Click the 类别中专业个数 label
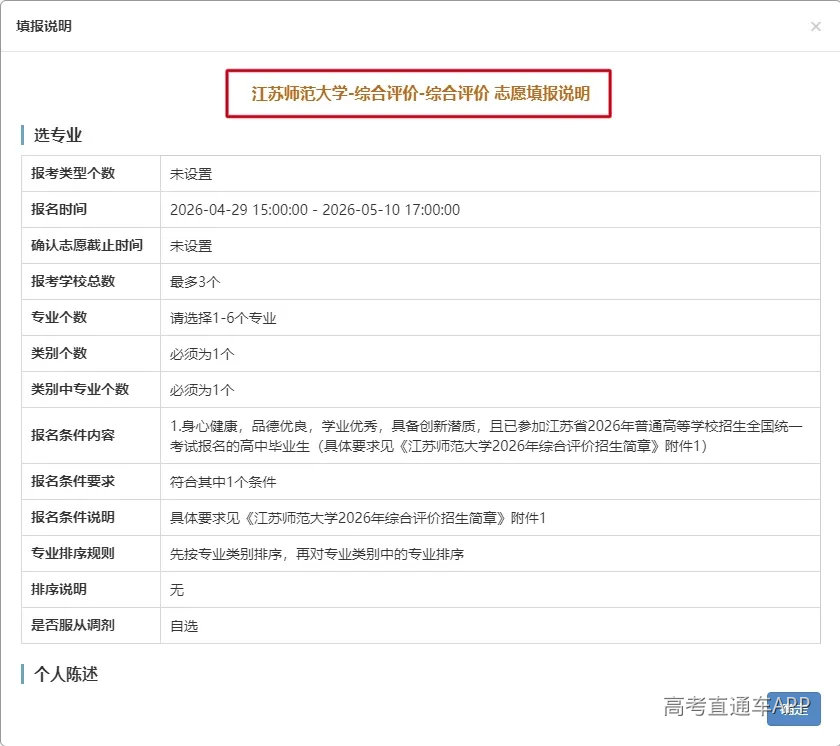 pyautogui.click(x=80, y=389)
